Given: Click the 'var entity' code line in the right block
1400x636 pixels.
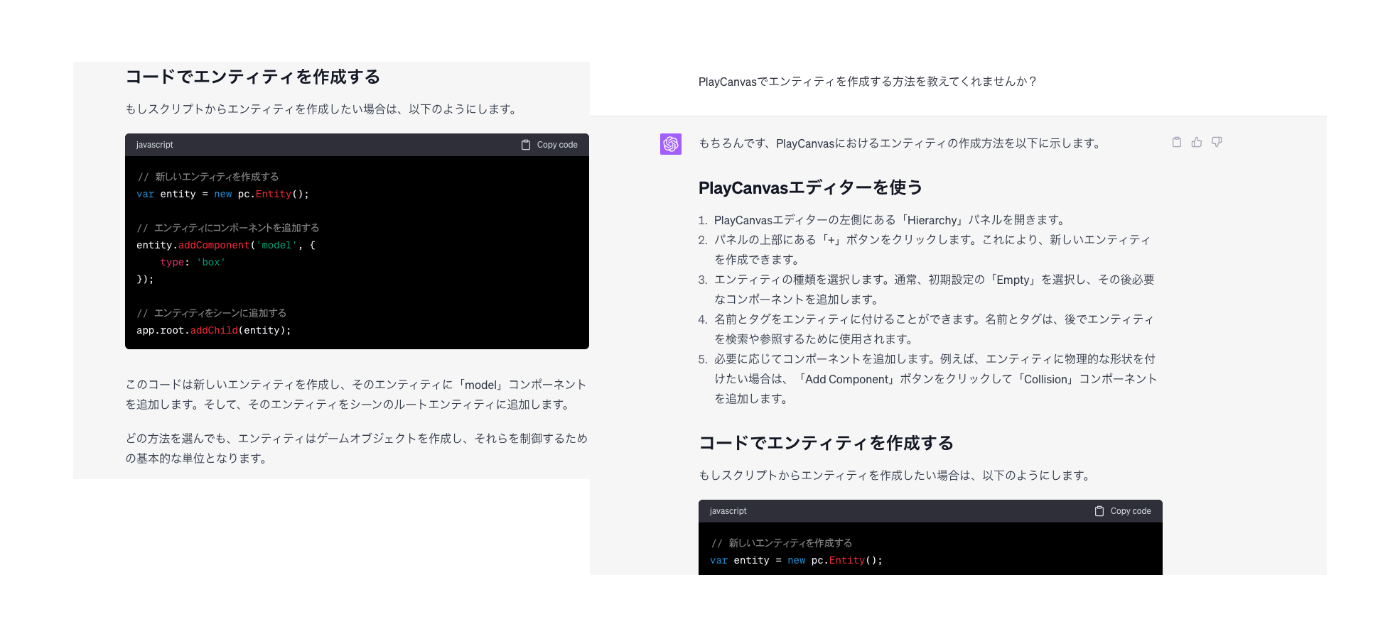Looking at the screenshot, I should [797, 560].
